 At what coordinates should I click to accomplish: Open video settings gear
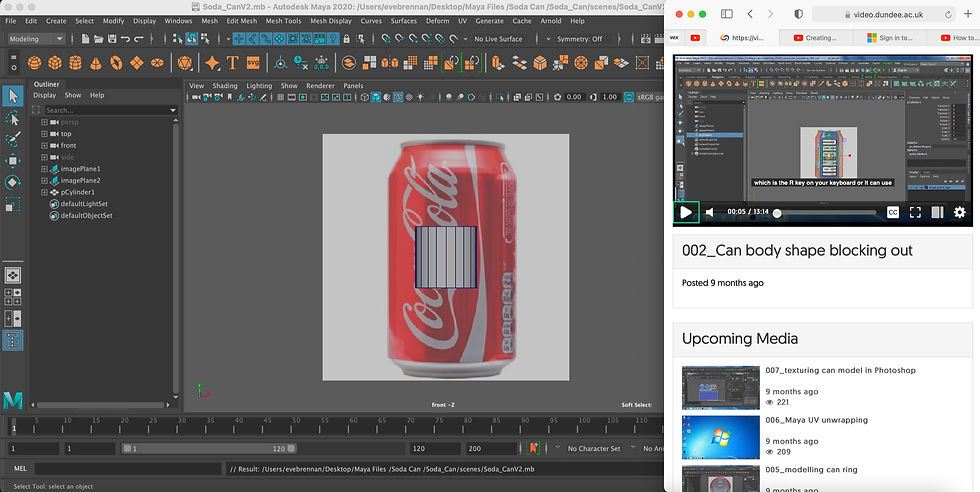(x=959, y=213)
